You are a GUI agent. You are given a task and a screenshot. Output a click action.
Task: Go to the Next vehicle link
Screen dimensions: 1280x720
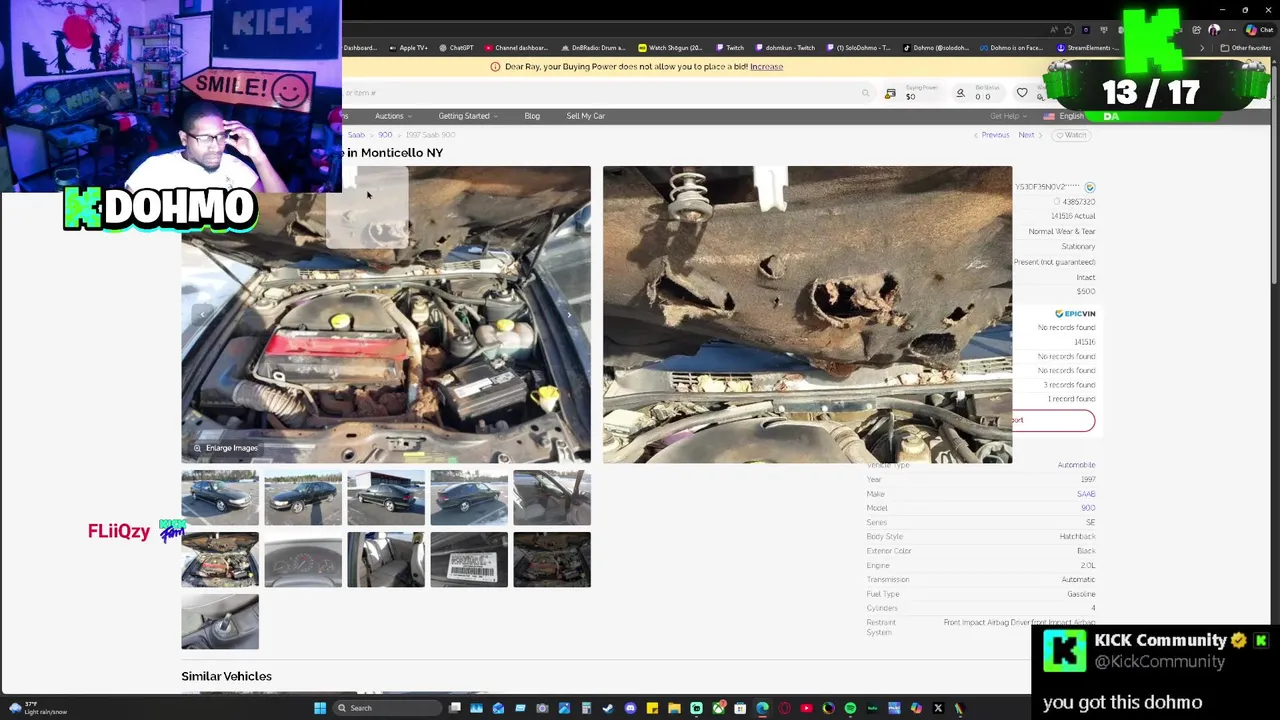pyautogui.click(x=1029, y=135)
